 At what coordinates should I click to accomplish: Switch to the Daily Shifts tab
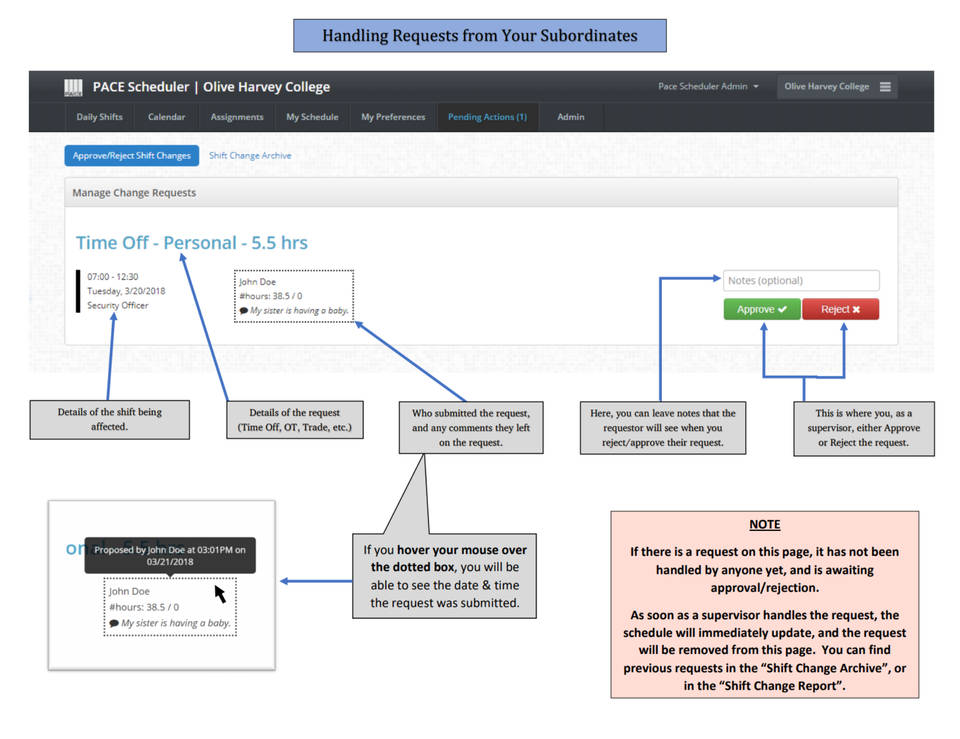pos(99,117)
